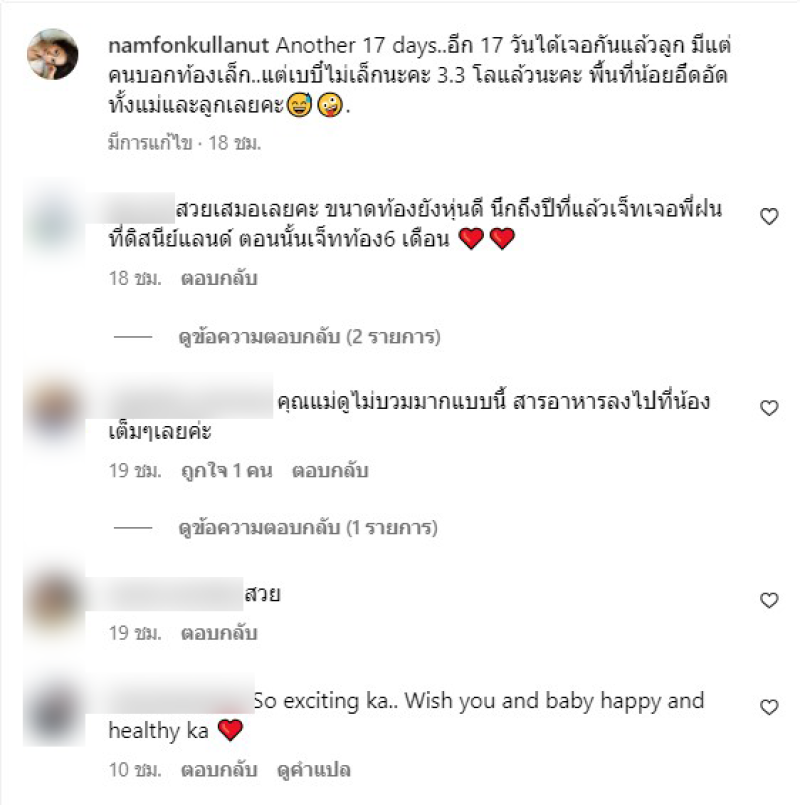
Task: Click the 10 ชม. timestamp on last comment
Action: pyautogui.click(x=135, y=770)
